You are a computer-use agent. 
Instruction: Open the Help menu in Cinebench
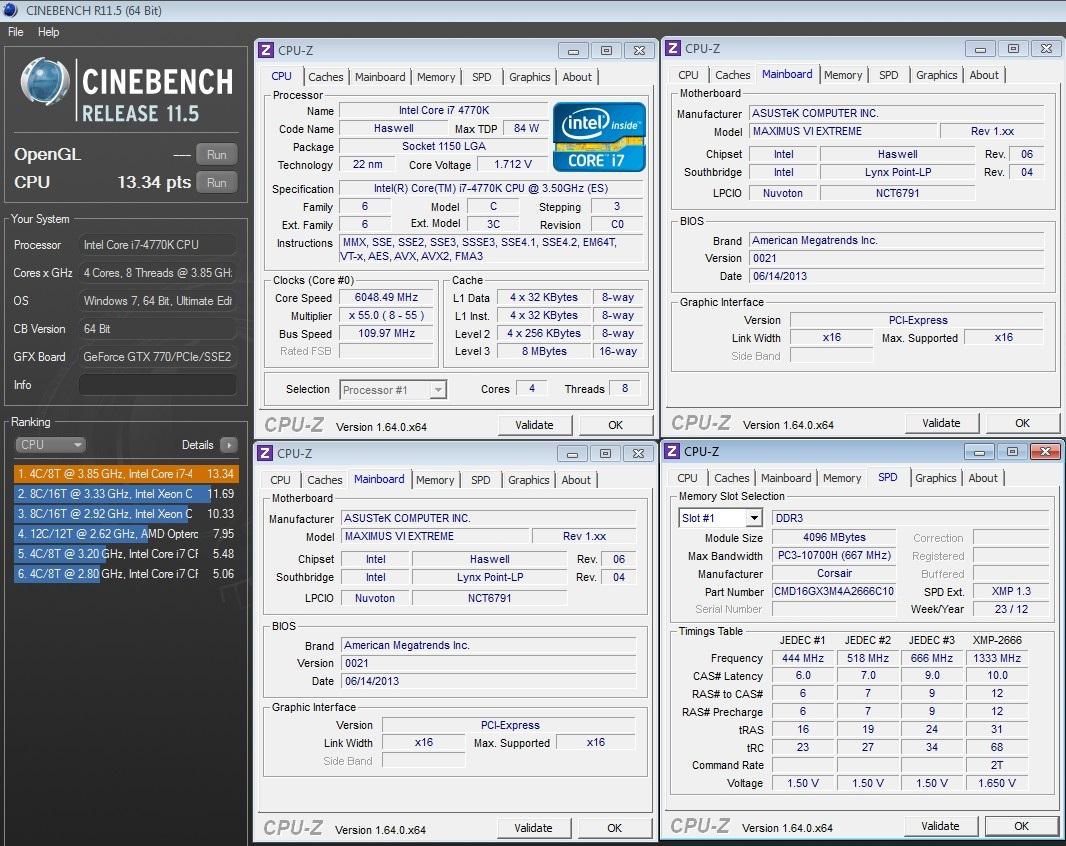(48, 31)
